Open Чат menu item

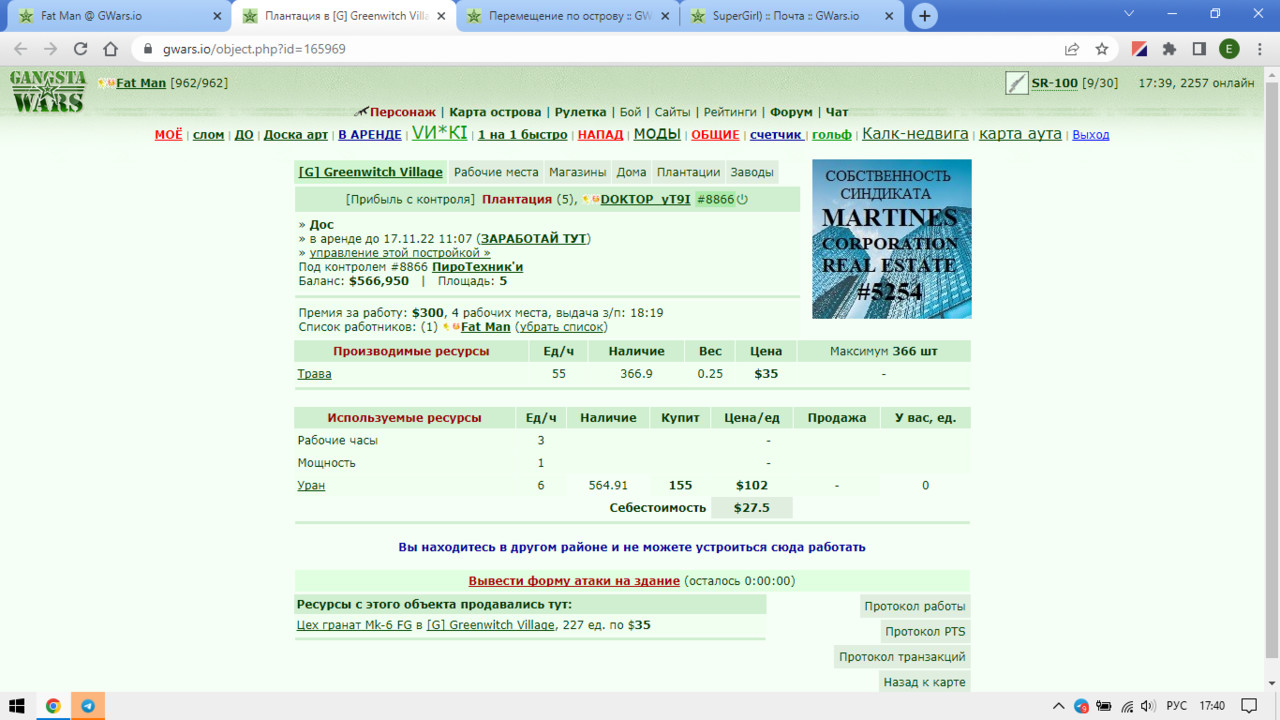pos(836,112)
